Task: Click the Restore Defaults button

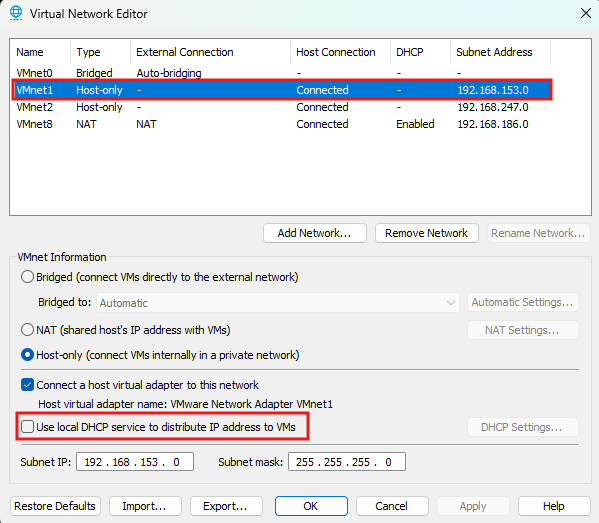Action: point(55,506)
